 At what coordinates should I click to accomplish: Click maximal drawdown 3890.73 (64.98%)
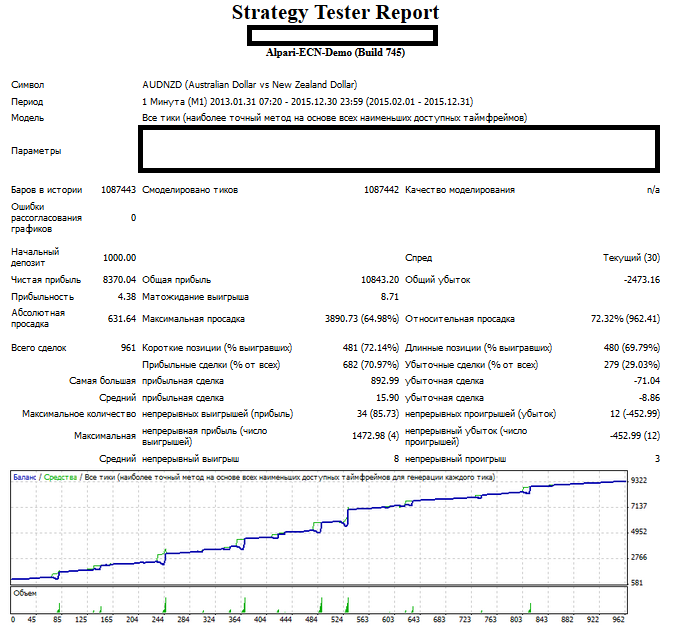pyautogui.click(x=362, y=319)
